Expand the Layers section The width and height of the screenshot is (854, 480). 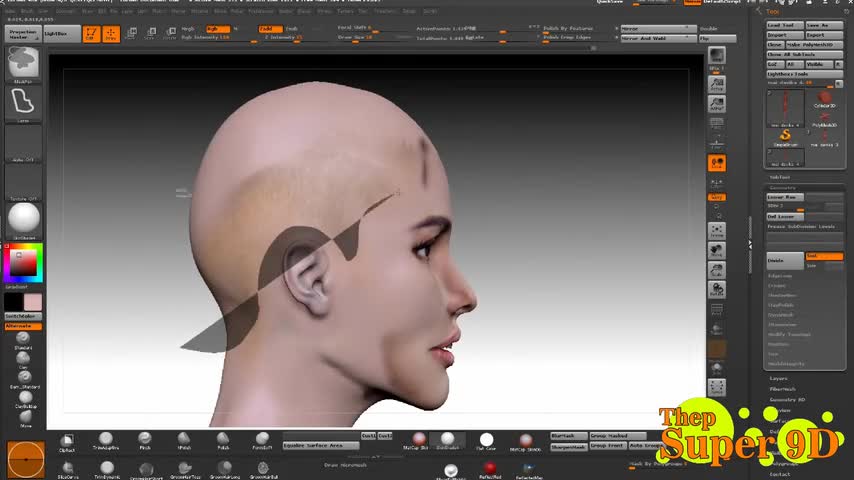click(779, 379)
